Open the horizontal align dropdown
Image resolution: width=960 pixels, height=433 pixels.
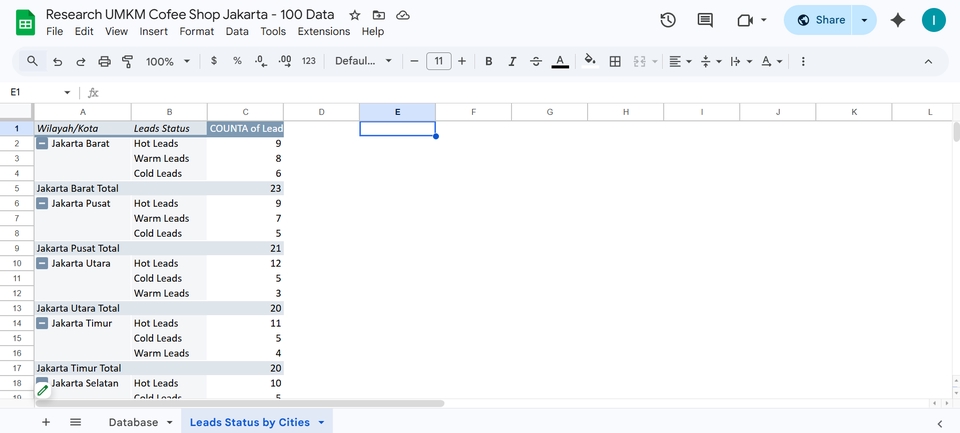click(680, 61)
